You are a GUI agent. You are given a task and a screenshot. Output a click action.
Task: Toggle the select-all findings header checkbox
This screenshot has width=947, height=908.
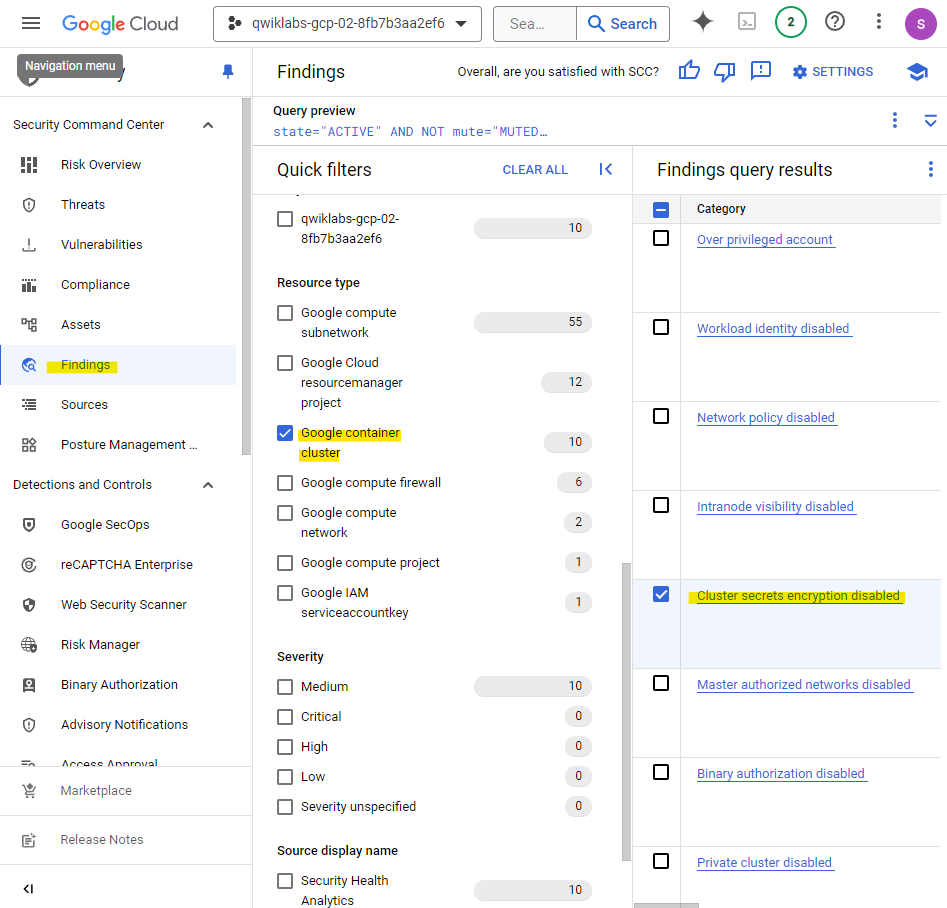pos(661,210)
